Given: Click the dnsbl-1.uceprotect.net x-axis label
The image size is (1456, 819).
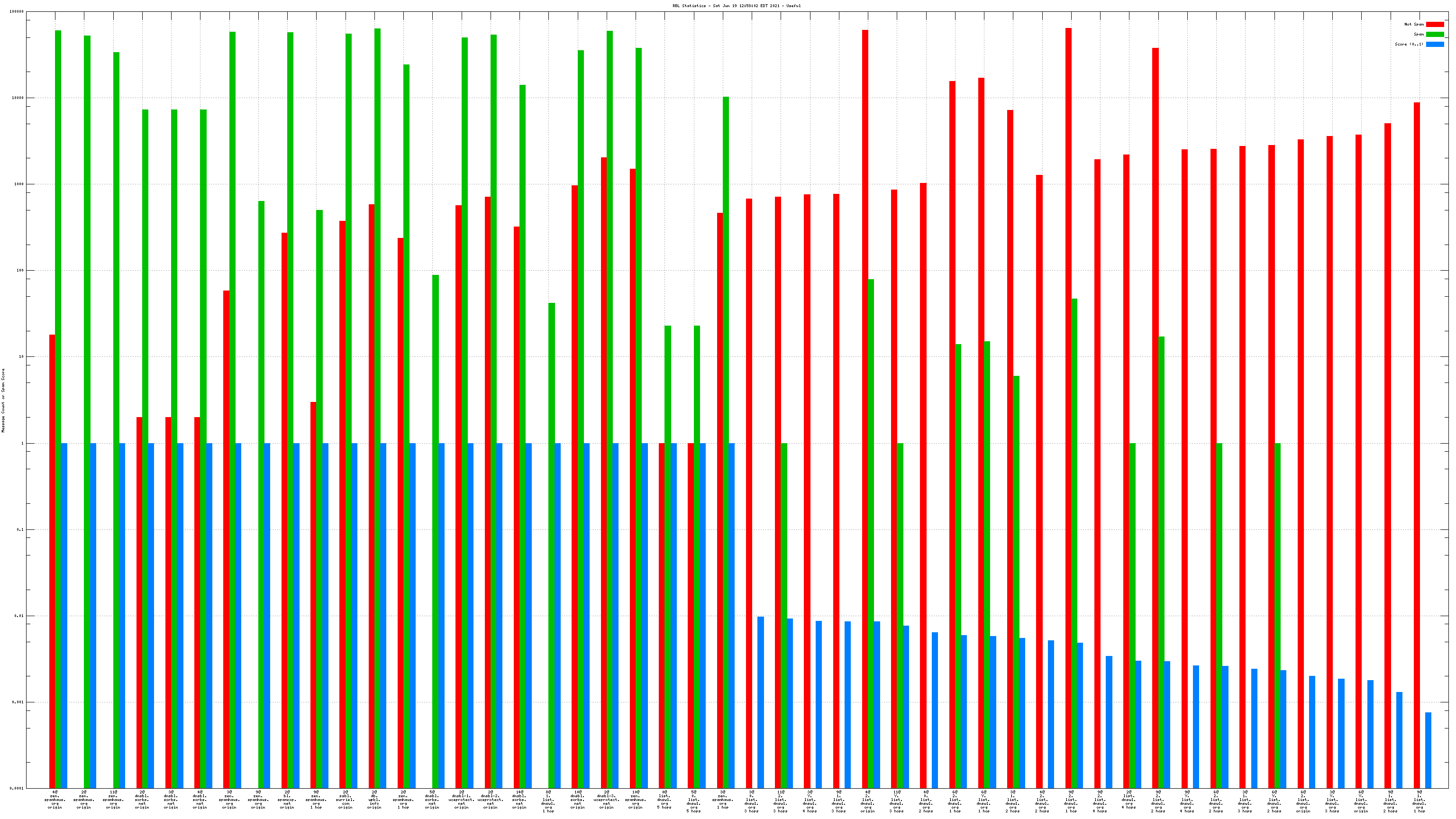Looking at the screenshot, I should pos(461,800).
